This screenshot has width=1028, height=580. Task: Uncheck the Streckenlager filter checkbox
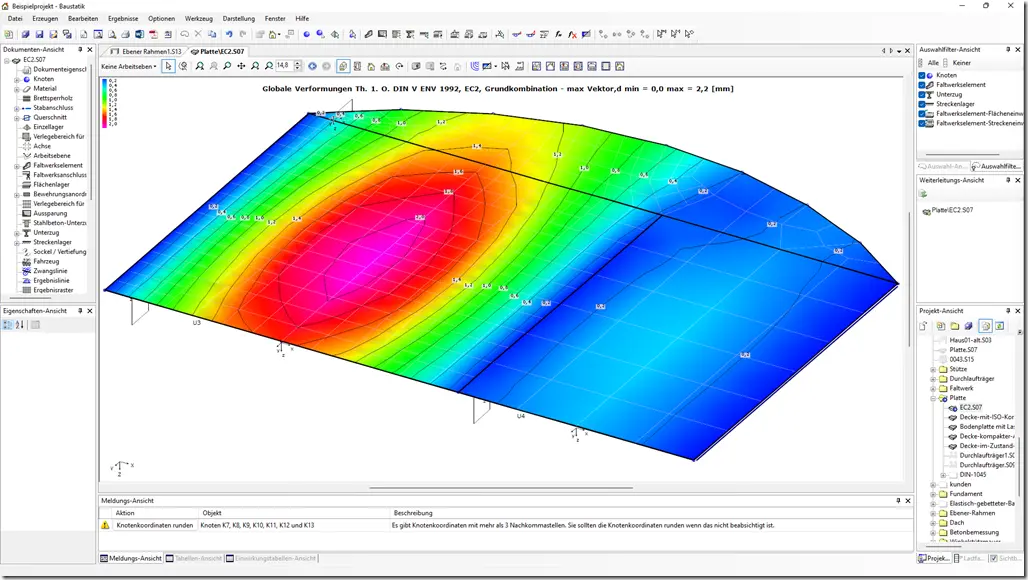coord(921,104)
